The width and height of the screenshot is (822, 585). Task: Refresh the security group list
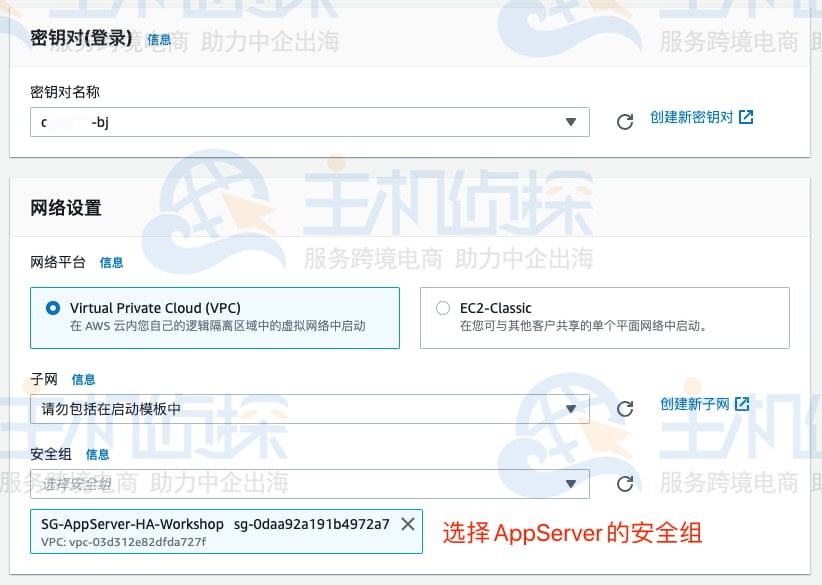tap(625, 484)
